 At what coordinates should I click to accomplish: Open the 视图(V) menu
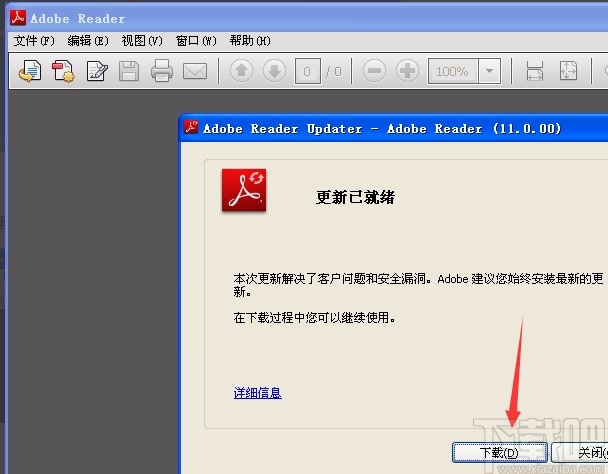[142, 40]
